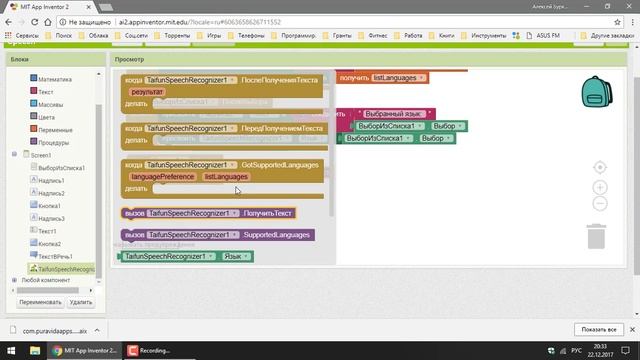640x360 pixels.
Task: Select the Массивы blocks category
Action: (50, 104)
